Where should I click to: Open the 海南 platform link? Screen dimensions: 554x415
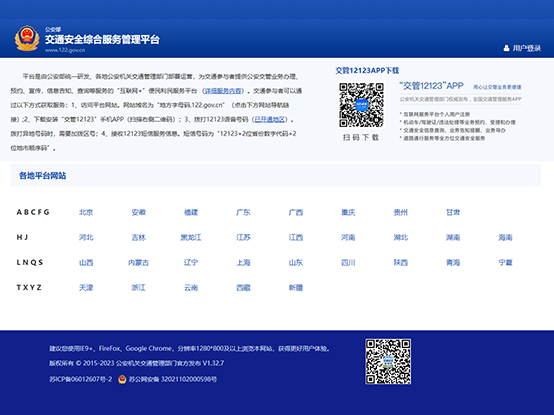505,237
